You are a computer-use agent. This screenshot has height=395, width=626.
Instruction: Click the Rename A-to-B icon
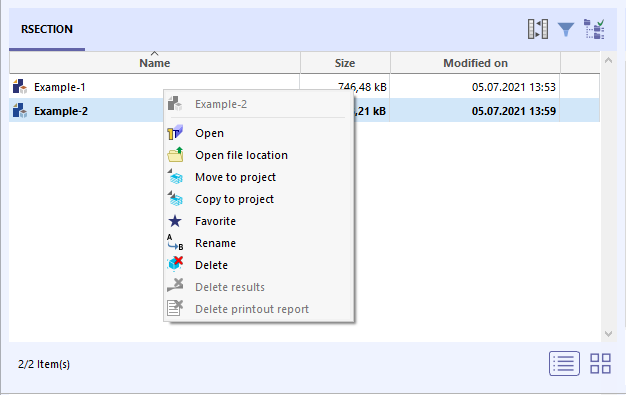click(175, 243)
